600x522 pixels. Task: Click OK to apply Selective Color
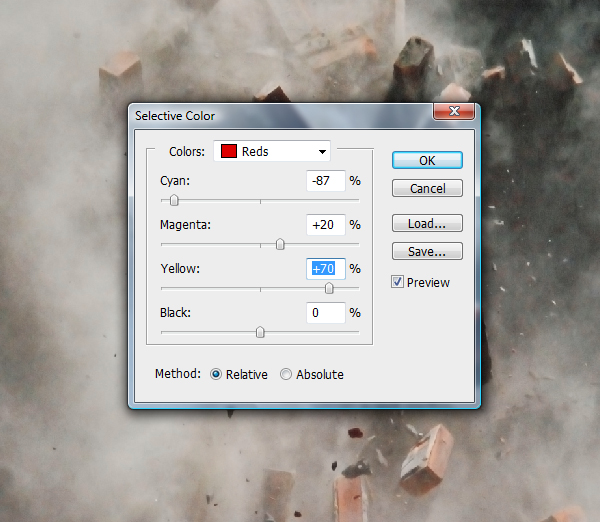pos(427,160)
